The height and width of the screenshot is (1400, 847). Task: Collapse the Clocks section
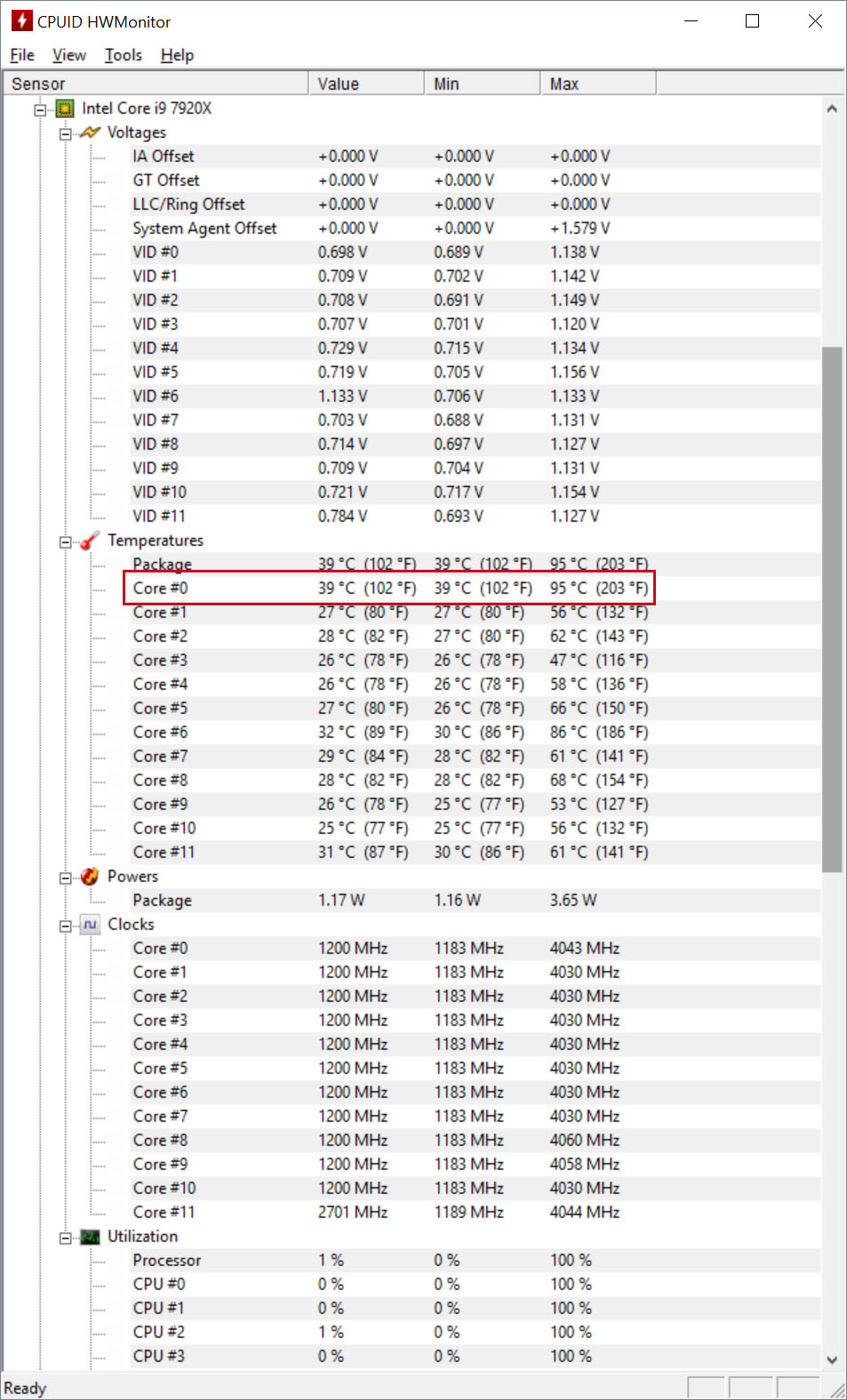pos(65,925)
